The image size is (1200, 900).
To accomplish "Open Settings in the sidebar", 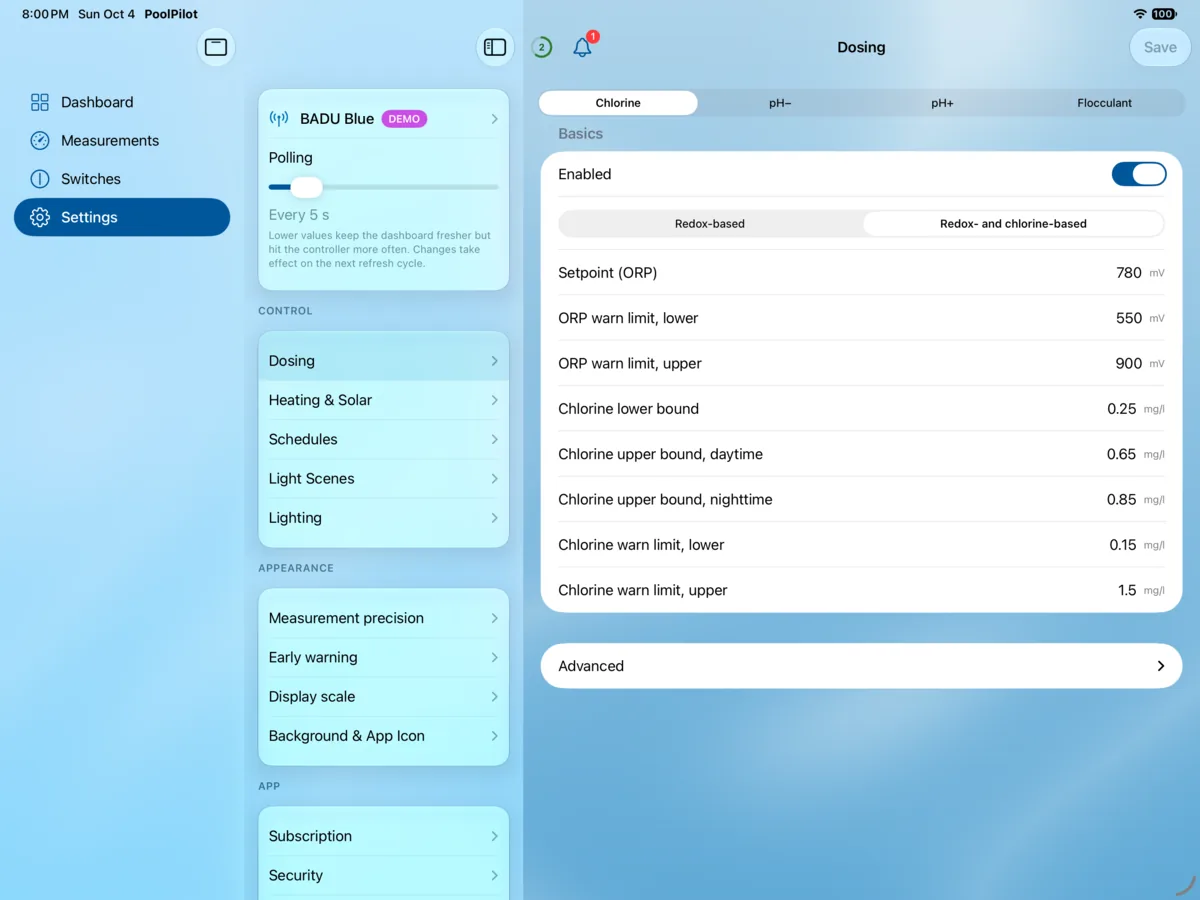I will coord(122,217).
